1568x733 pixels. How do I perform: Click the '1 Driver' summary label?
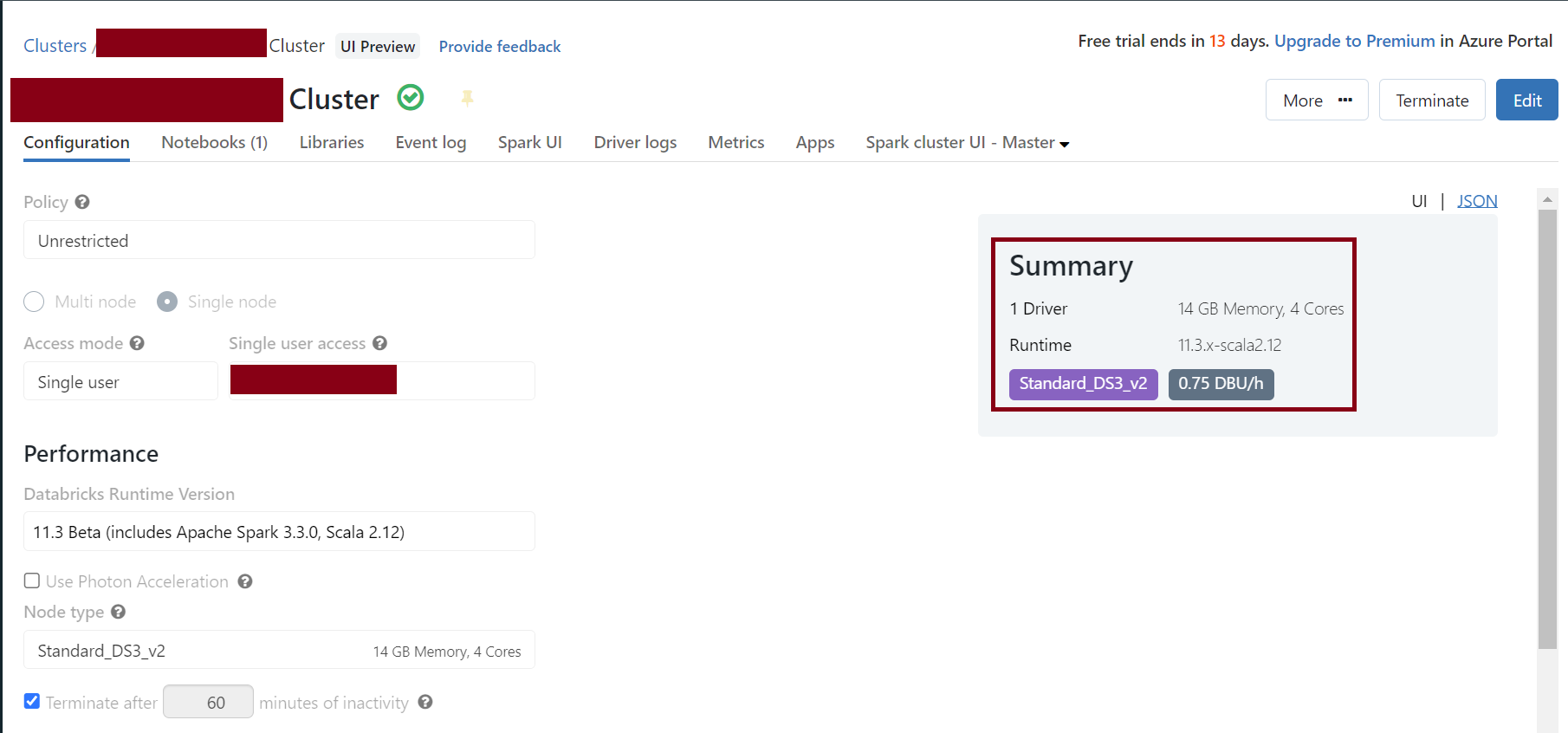[1038, 308]
